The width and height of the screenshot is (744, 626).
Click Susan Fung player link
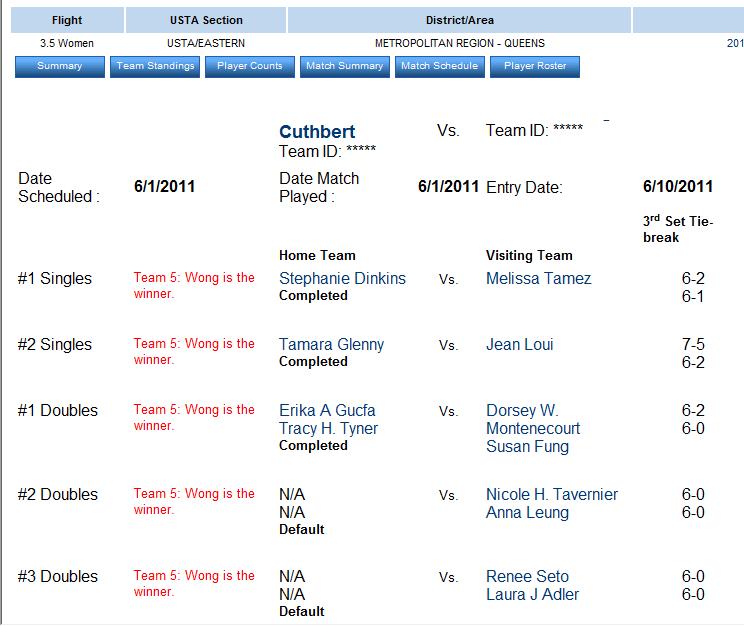527,447
